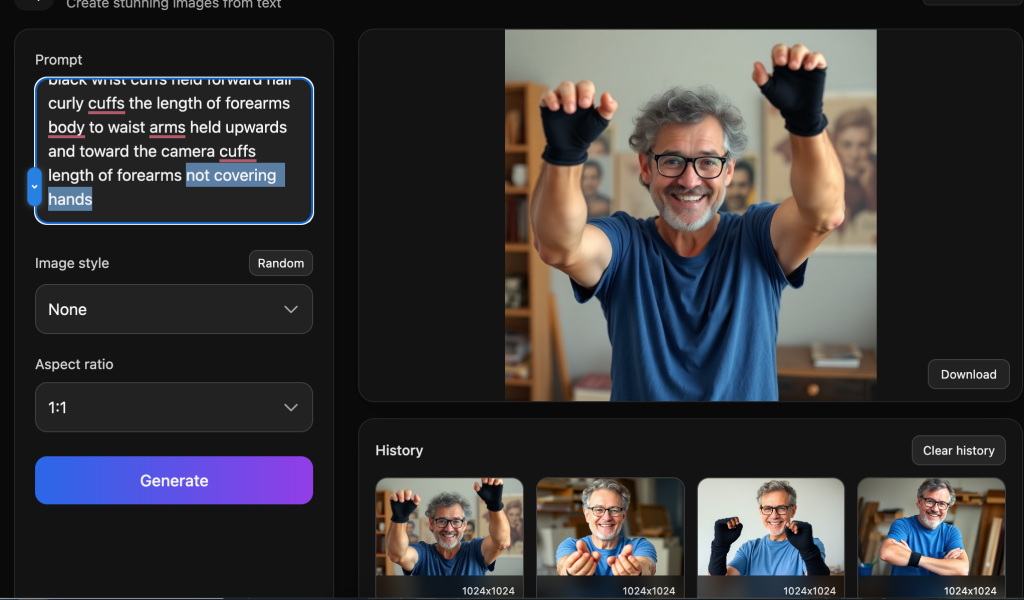Click the large generated image preview
This screenshot has height=600, width=1024.
(690, 215)
